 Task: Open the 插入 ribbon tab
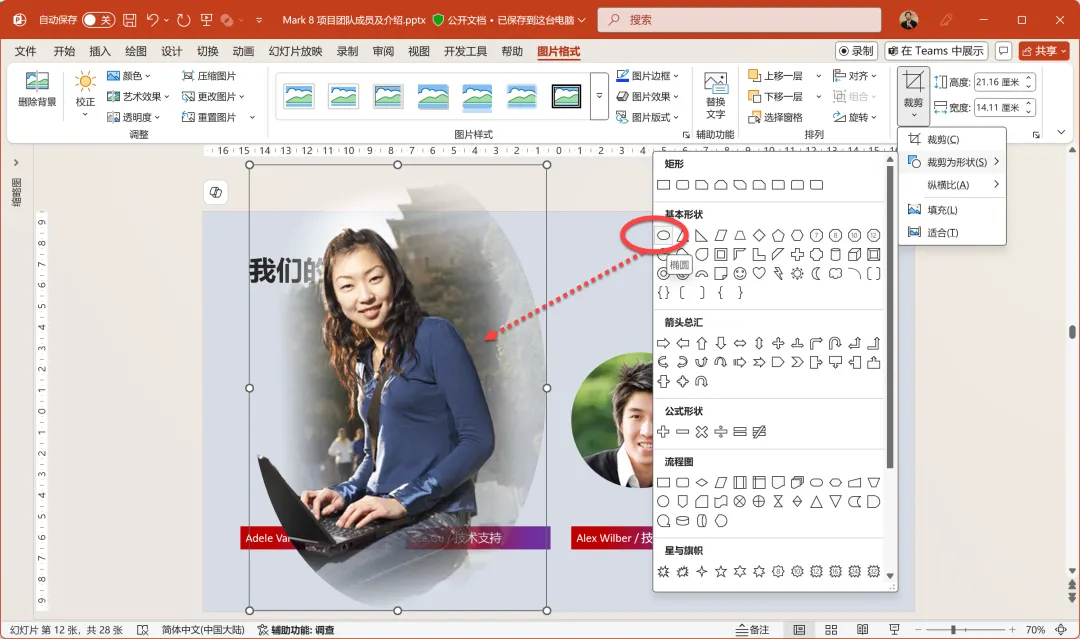point(100,51)
